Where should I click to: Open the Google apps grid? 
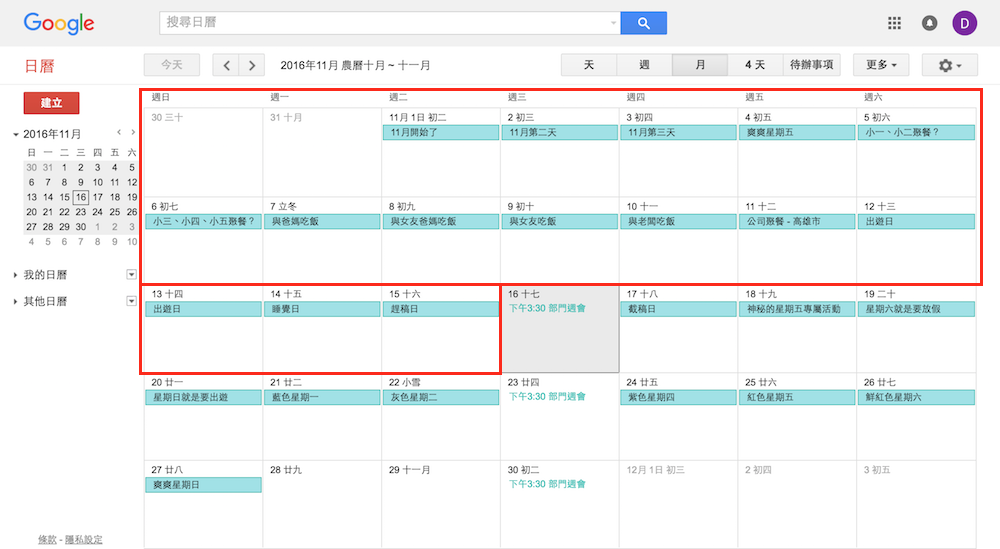pyautogui.click(x=895, y=23)
